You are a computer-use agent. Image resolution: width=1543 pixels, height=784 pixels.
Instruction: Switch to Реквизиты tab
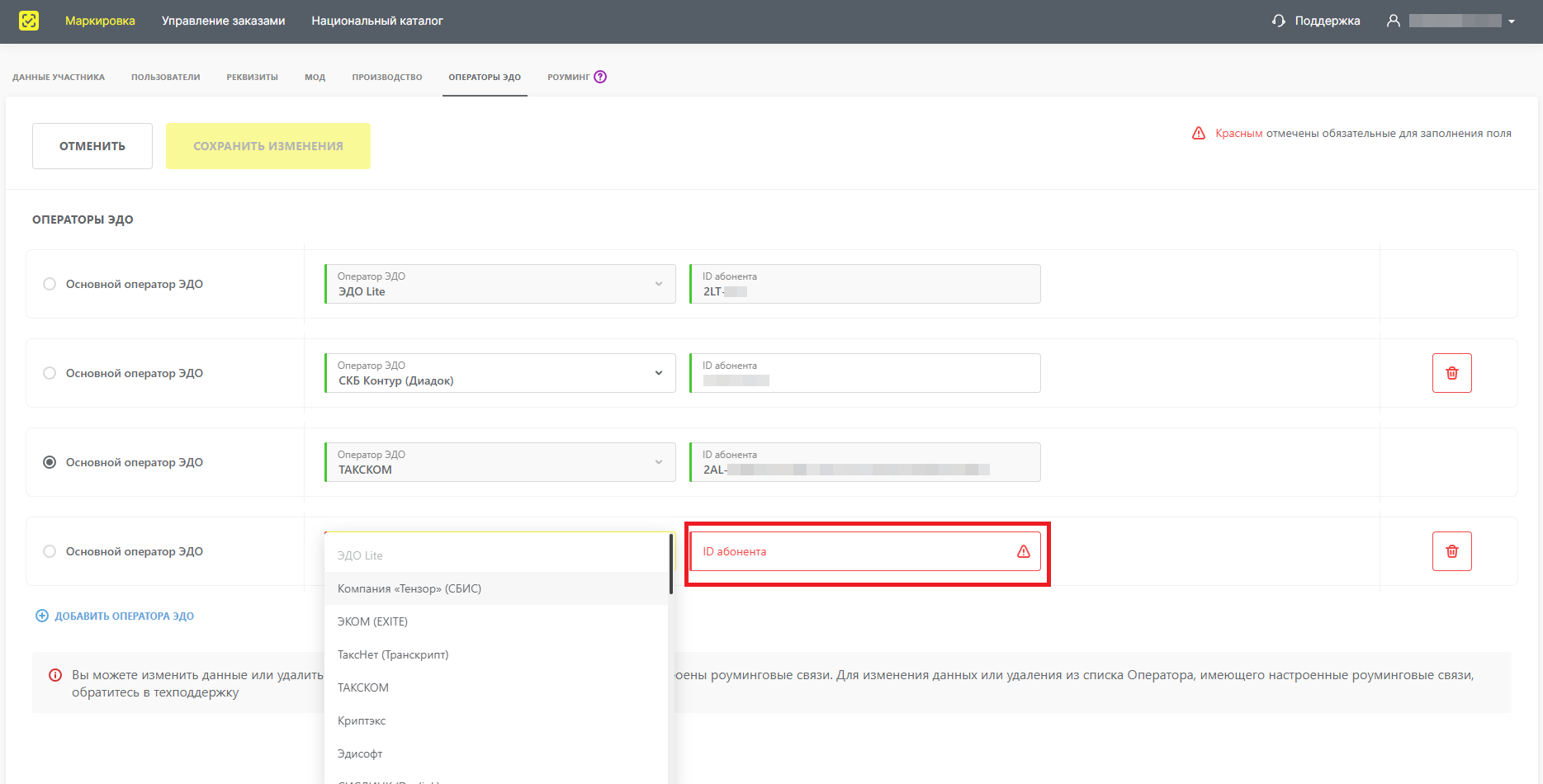[252, 77]
